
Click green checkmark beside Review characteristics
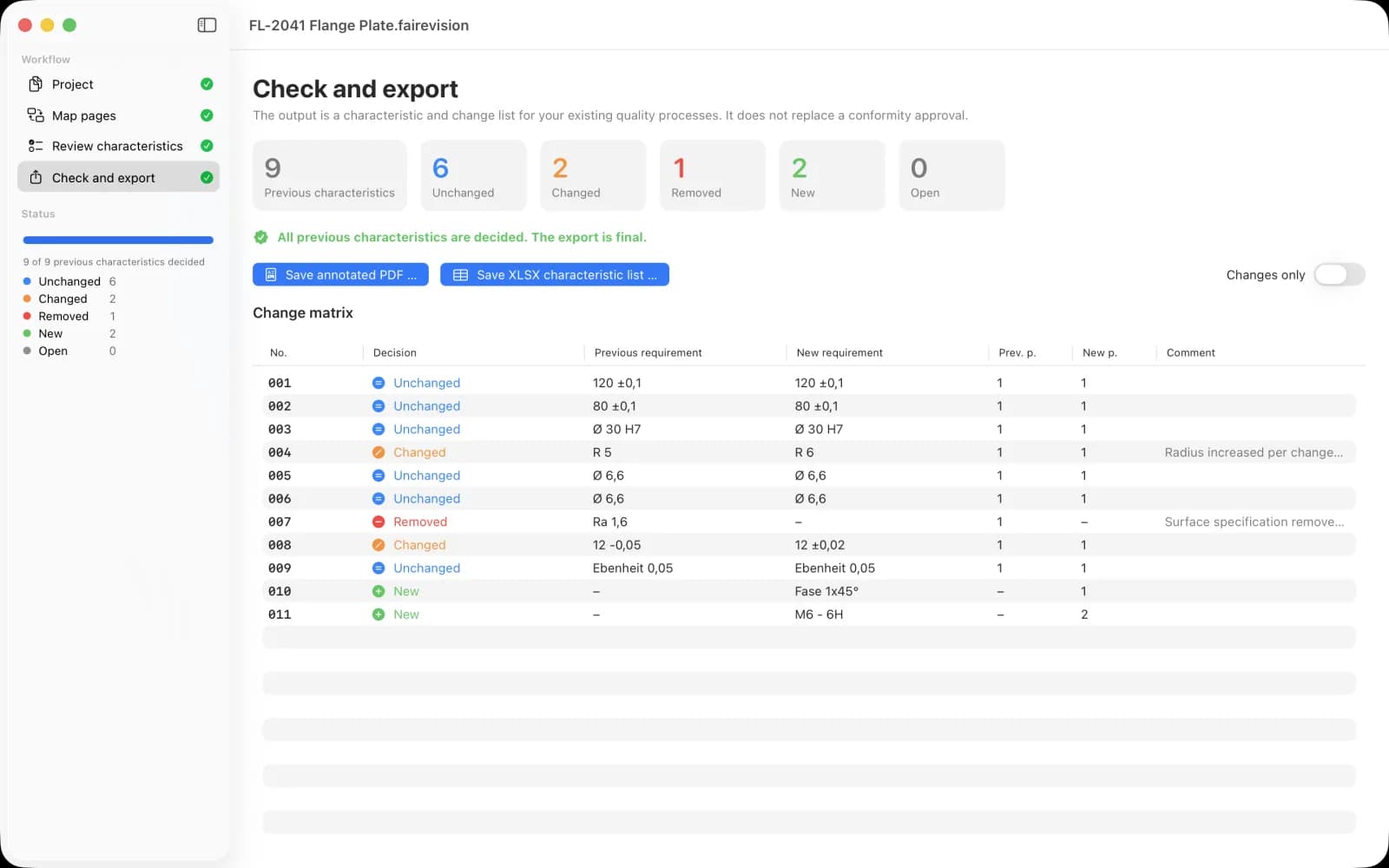pyautogui.click(x=207, y=146)
